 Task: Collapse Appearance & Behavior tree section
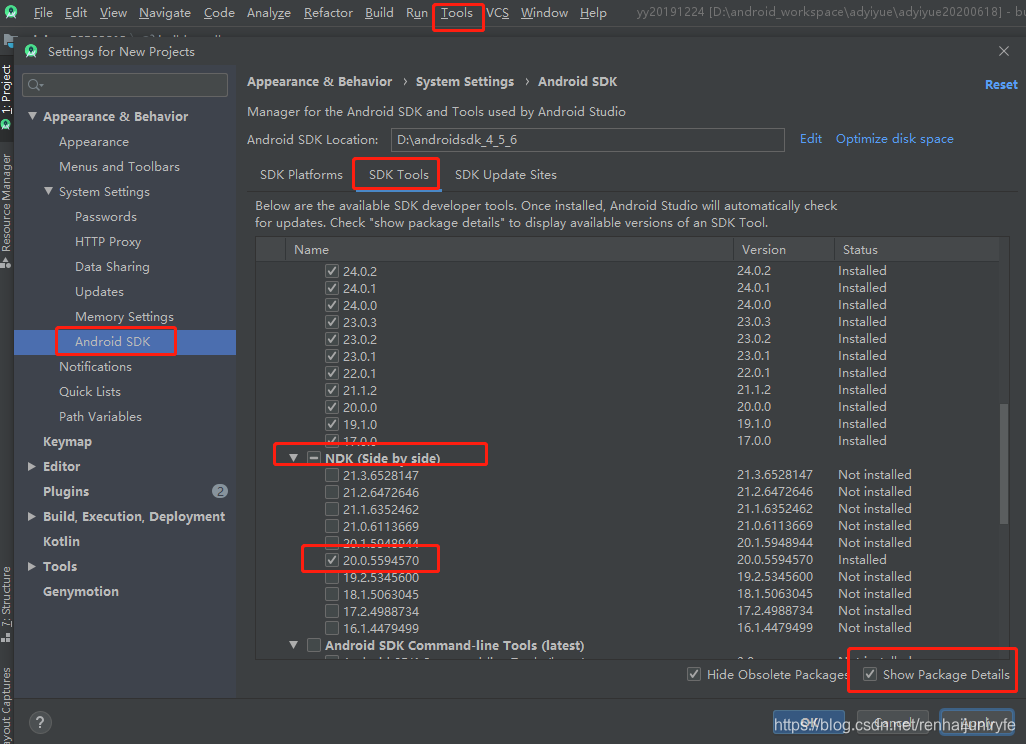point(32,116)
